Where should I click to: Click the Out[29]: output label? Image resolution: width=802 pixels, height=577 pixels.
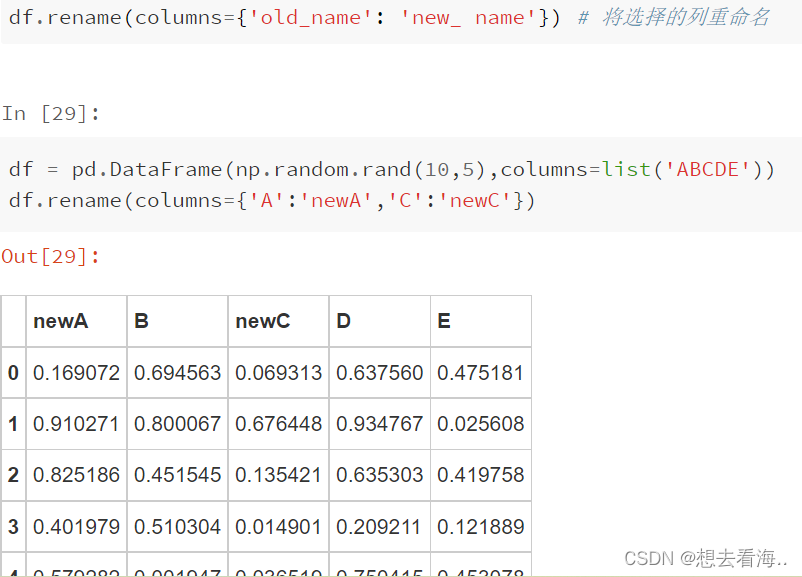[x=51, y=256]
